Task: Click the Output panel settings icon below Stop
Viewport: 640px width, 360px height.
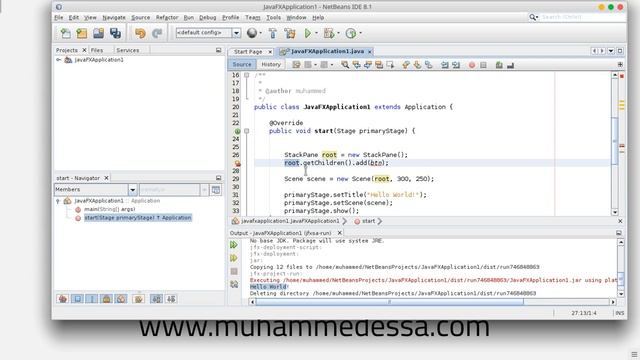Action: coord(234,284)
